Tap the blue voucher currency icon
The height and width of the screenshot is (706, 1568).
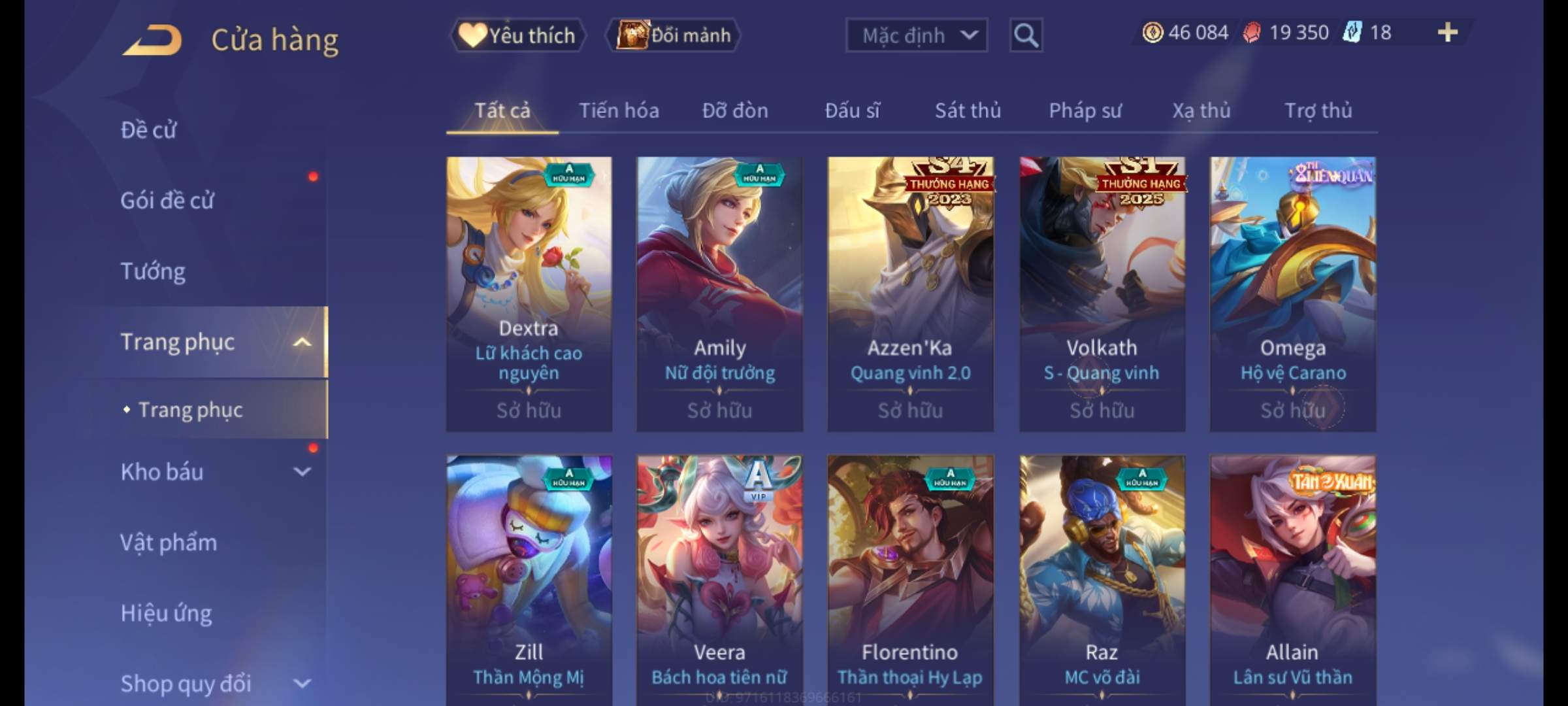coord(1352,32)
